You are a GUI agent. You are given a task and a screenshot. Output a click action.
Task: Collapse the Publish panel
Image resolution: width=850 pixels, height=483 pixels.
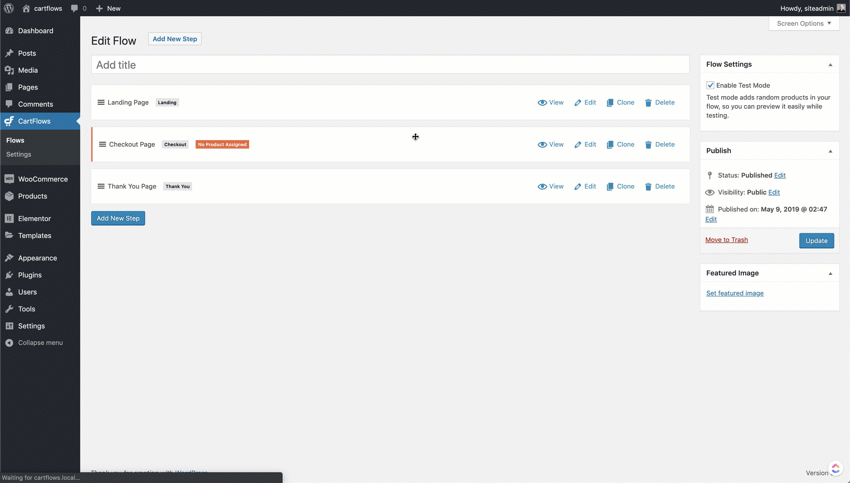point(830,151)
